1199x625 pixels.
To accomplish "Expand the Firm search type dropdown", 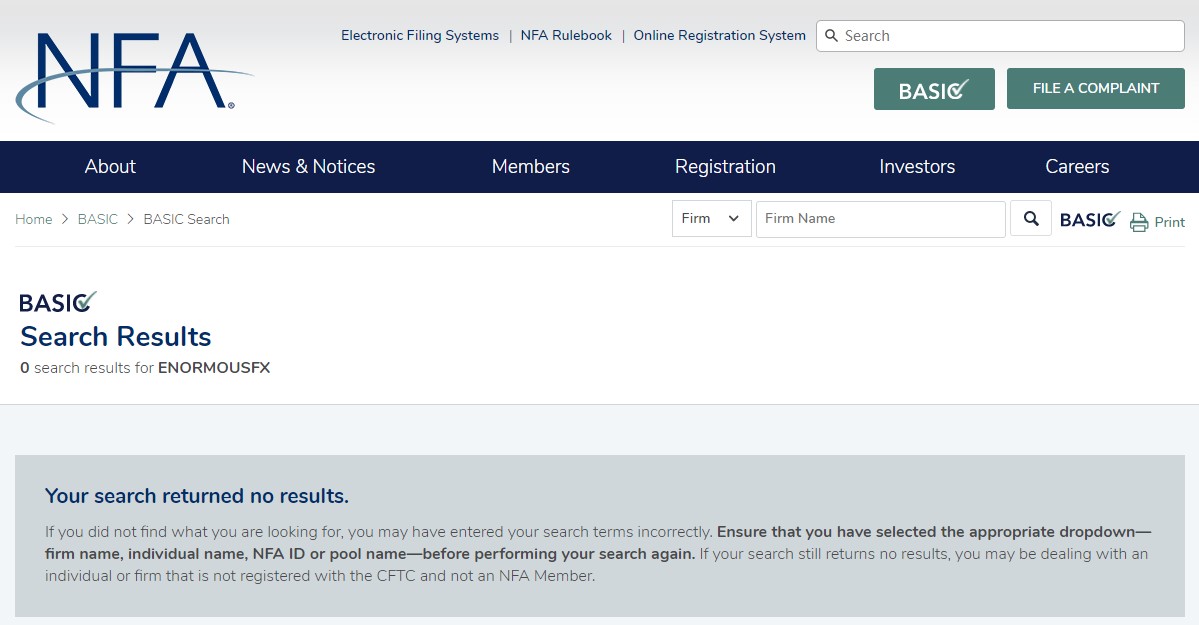I will coord(711,219).
